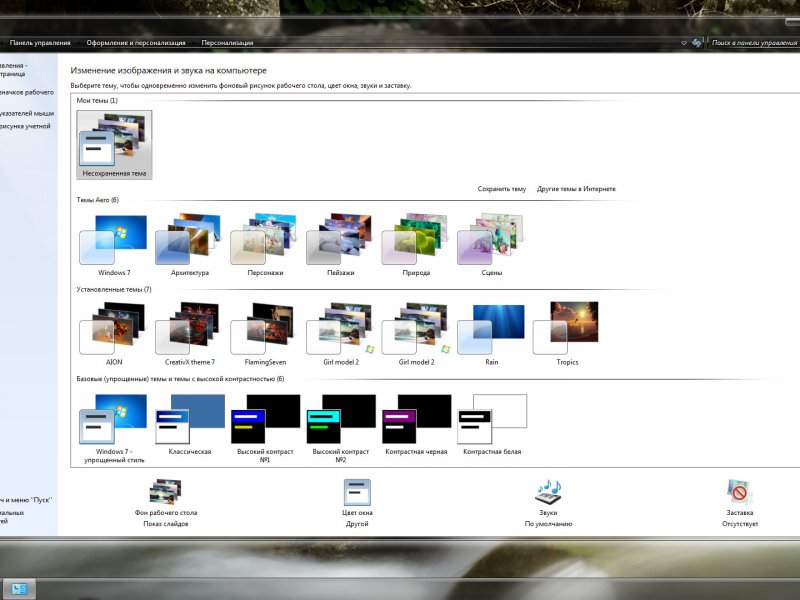Select Windows 7 - упрощенный стиль theme

114,429
